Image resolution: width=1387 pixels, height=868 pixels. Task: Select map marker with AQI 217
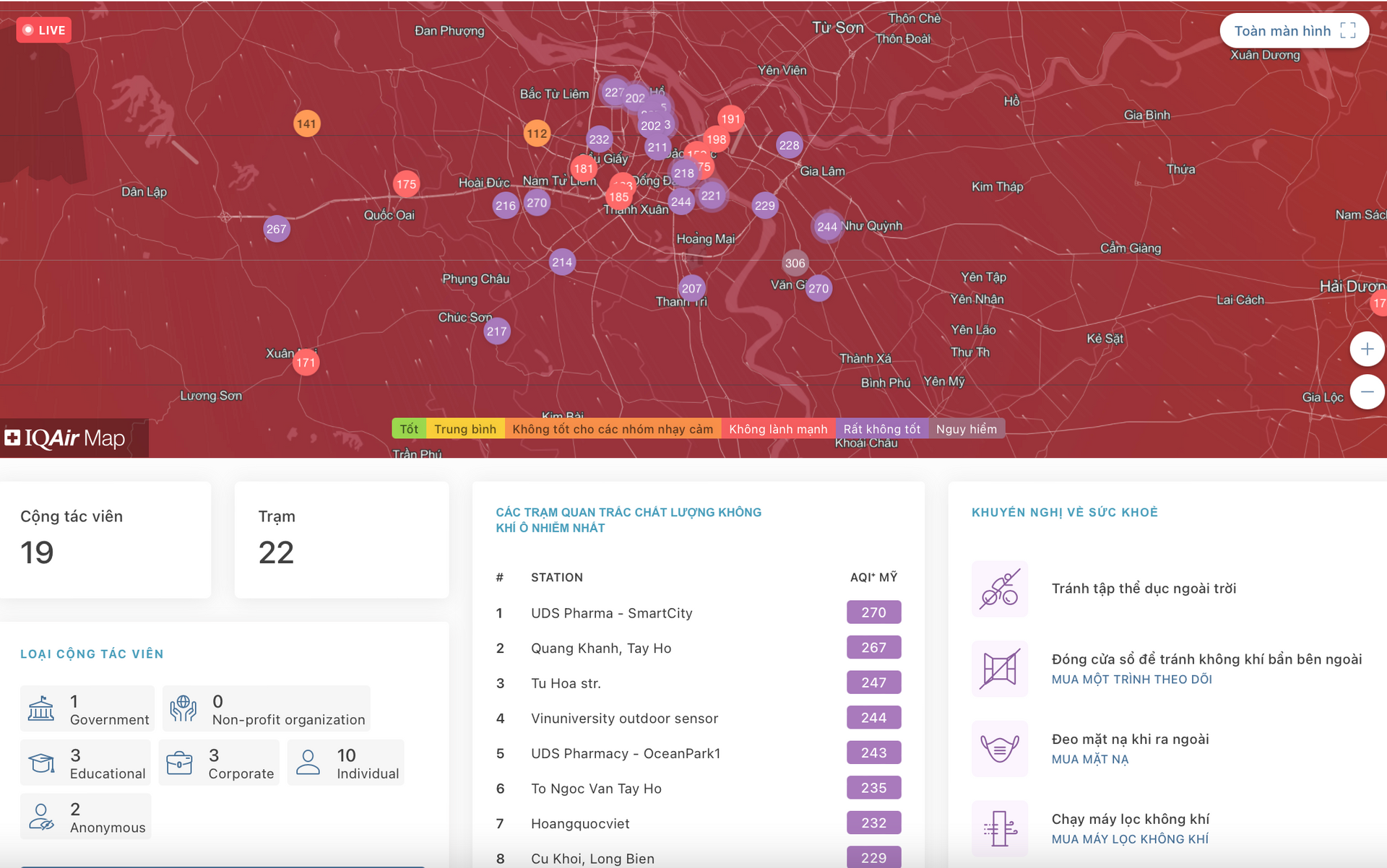pyautogui.click(x=496, y=331)
